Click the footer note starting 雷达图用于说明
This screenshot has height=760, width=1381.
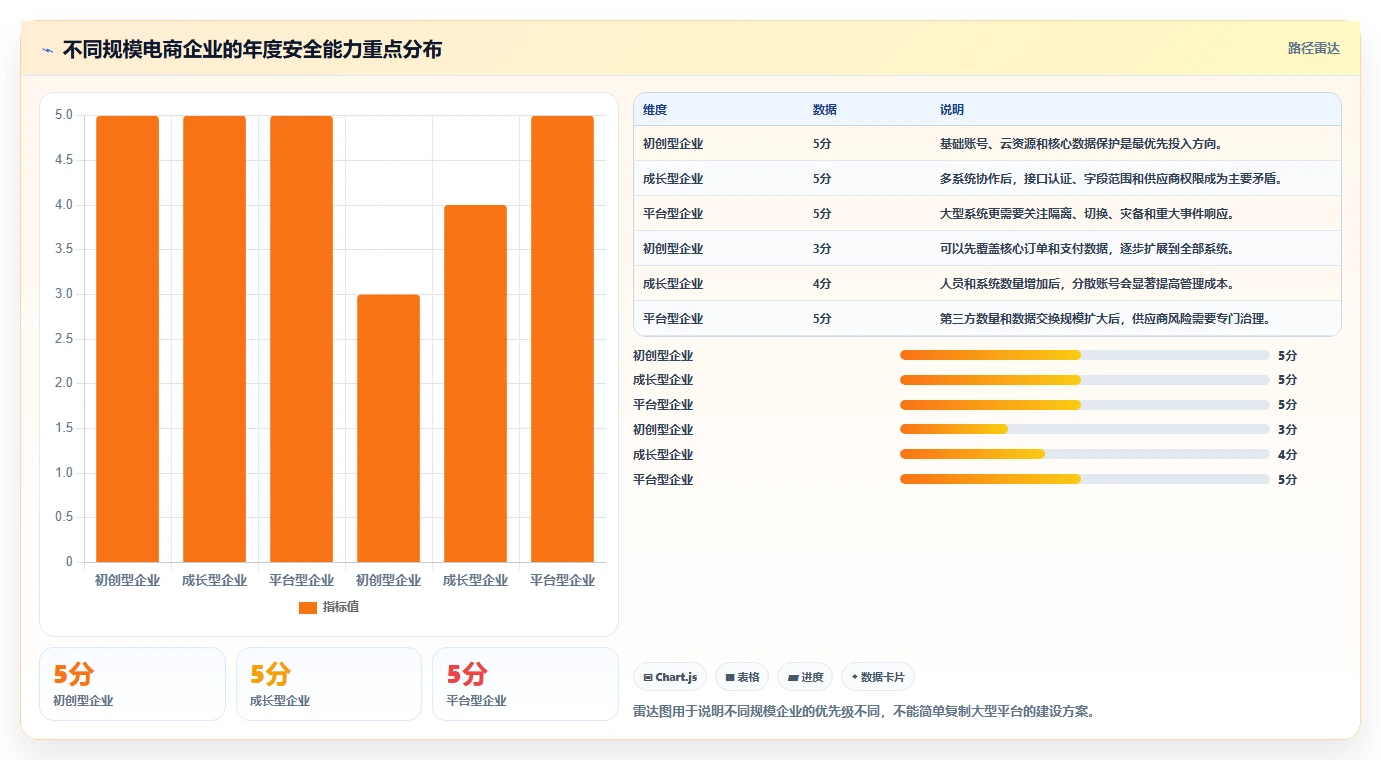tap(864, 712)
